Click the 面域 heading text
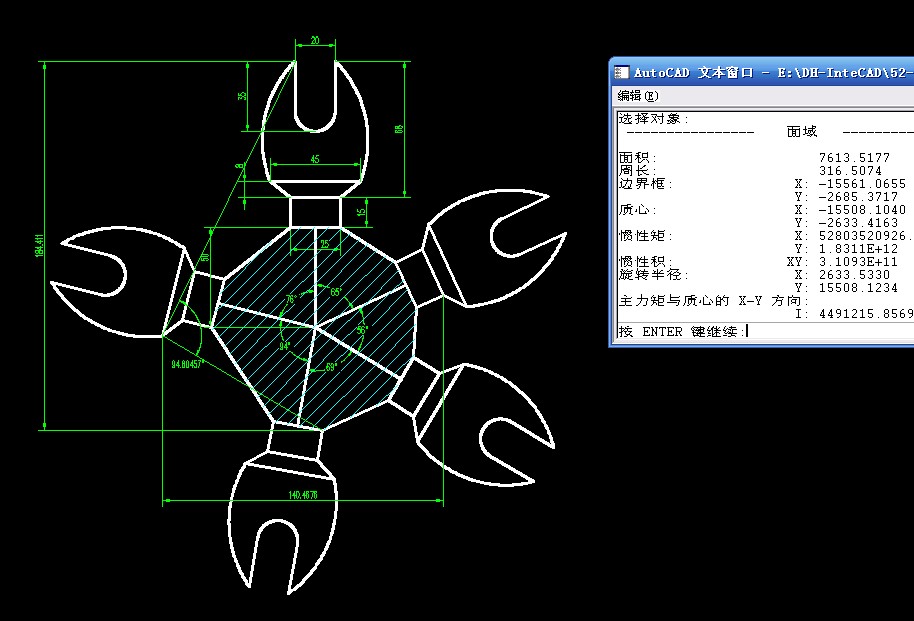The height and width of the screenshot is (621, 914). pyautogui.click(x=801, y=132)
